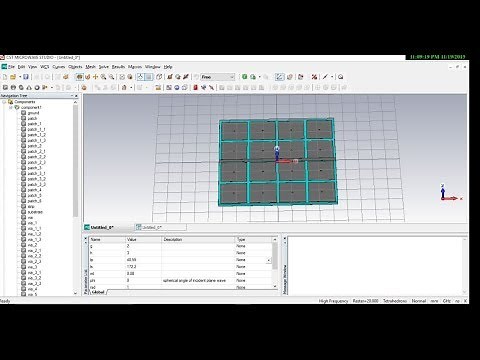Click the second magnifier zoom icon
Image resolution: width=480 pixels, height=360 pixels.
tap(112, 77)
